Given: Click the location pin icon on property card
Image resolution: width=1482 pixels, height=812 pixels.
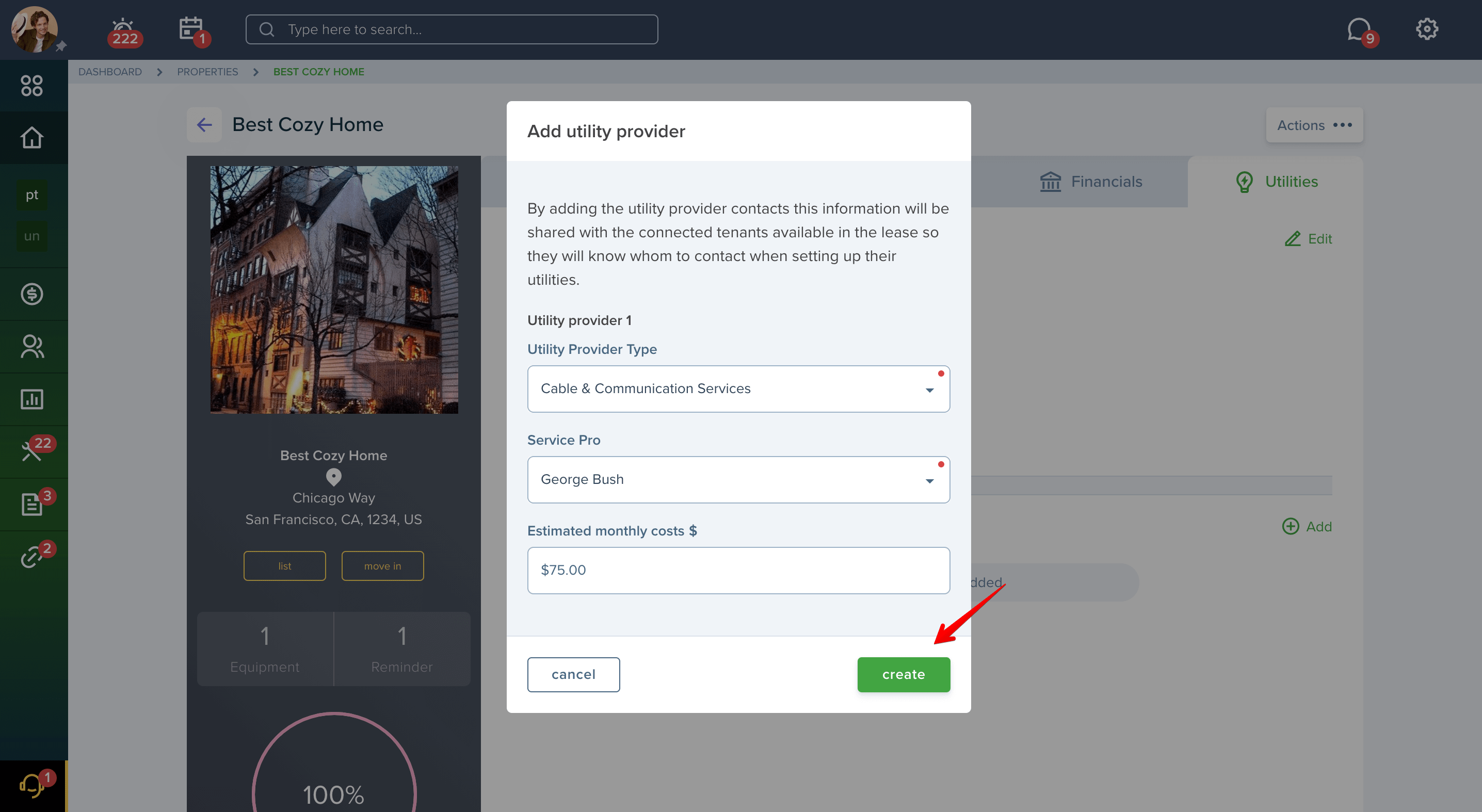Looking at the screenshot, I should click(x=334, y=477).
